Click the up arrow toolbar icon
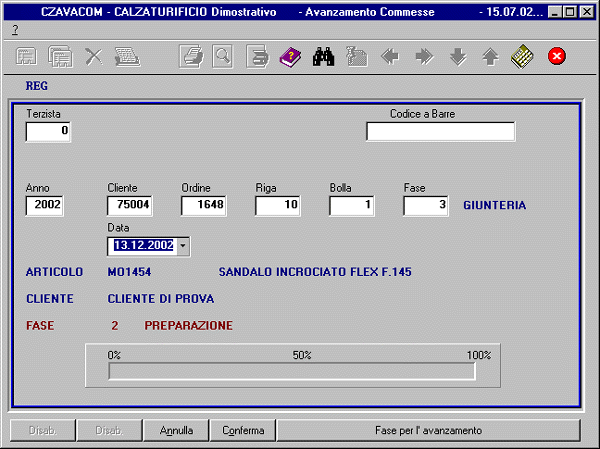This screenshot has width=600, height=449. tap(490, 57)
